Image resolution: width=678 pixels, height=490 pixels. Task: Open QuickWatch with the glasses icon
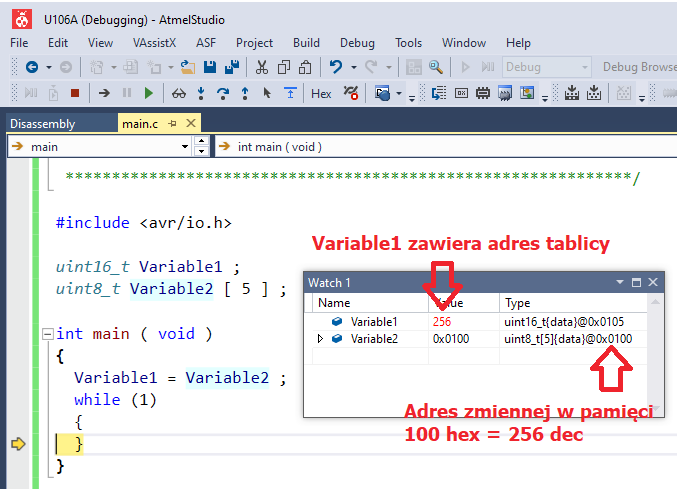click(179, 93)
